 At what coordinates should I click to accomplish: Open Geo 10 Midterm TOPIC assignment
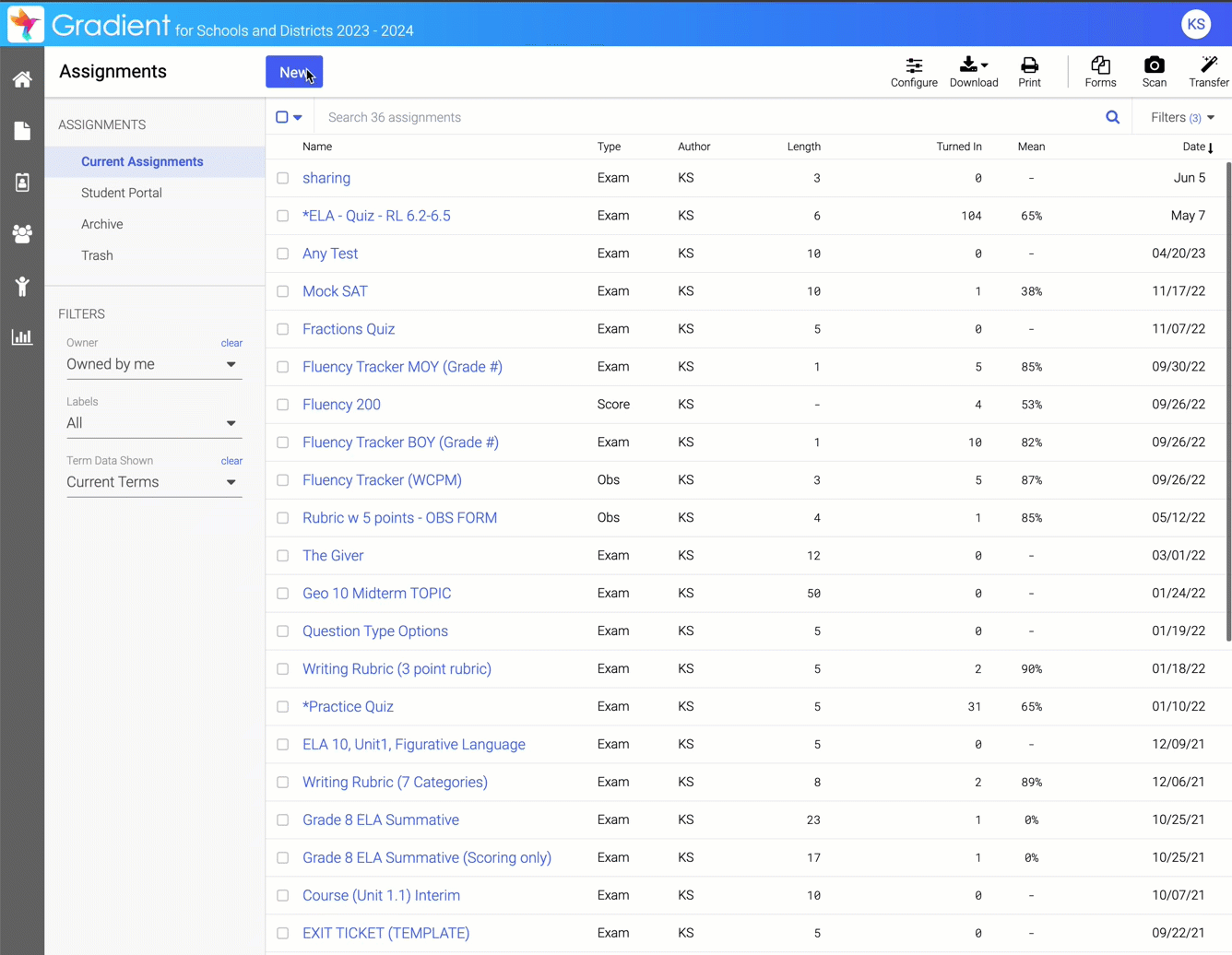pos(376,594)
